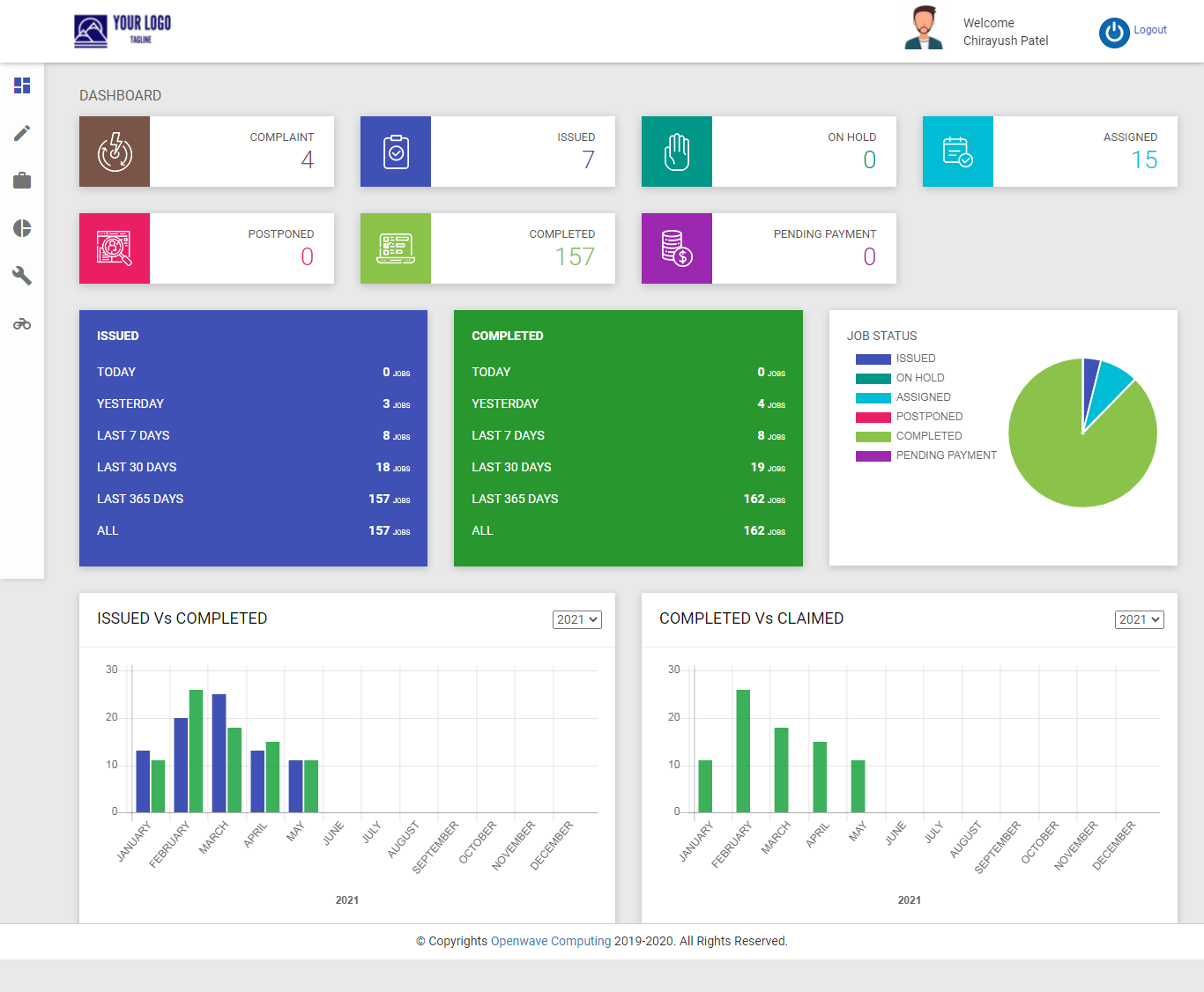Toggle COMPLETED legend swatch in Job Status

pos(873,436)
